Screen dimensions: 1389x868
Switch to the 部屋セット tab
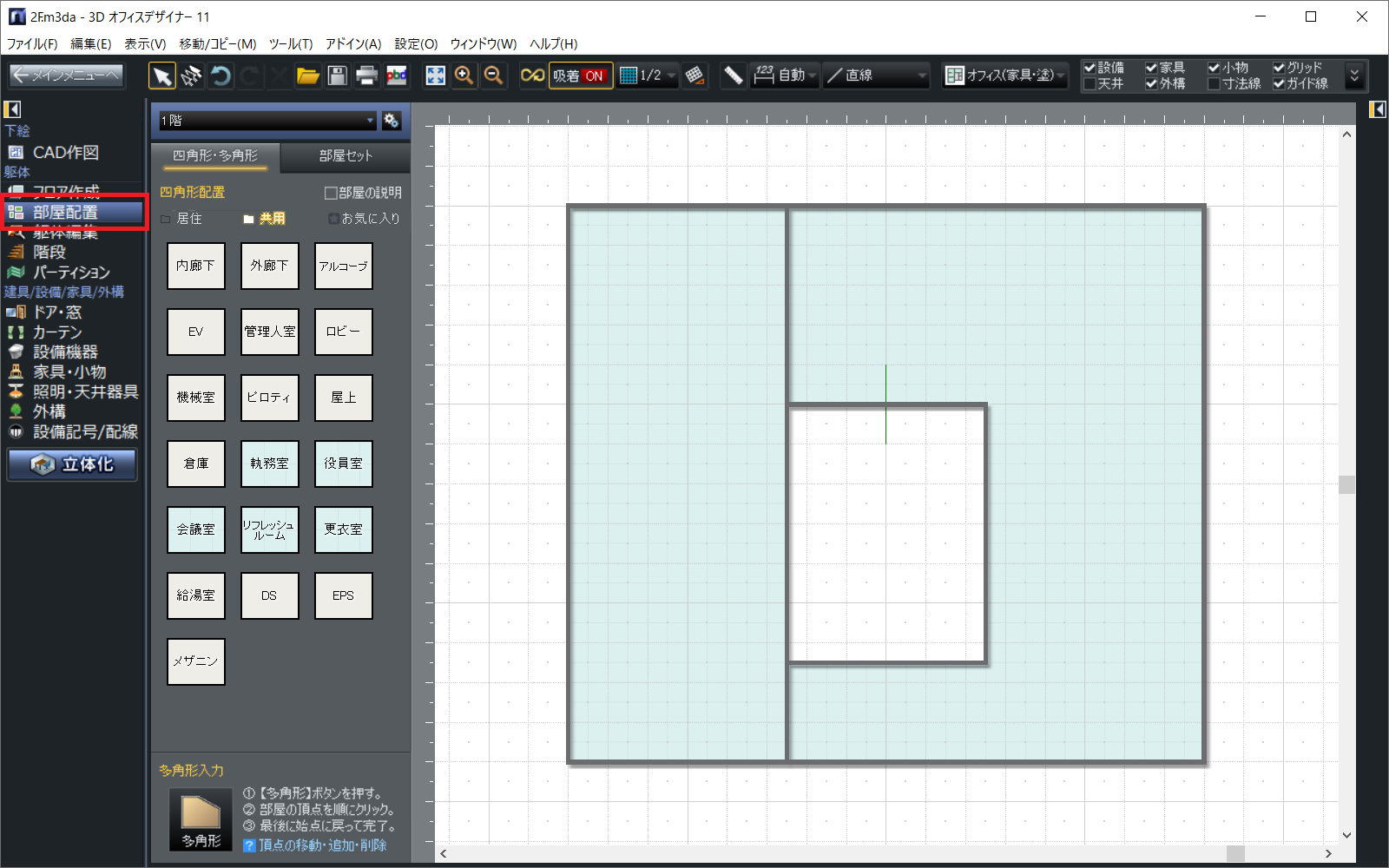pyautogui.click(x=345, y=156)
